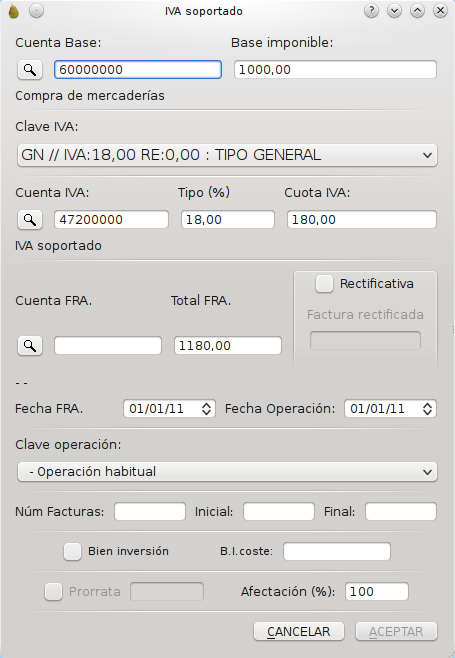Click the pear application icon in title bar
455x658 pixels.
point(13,11)
